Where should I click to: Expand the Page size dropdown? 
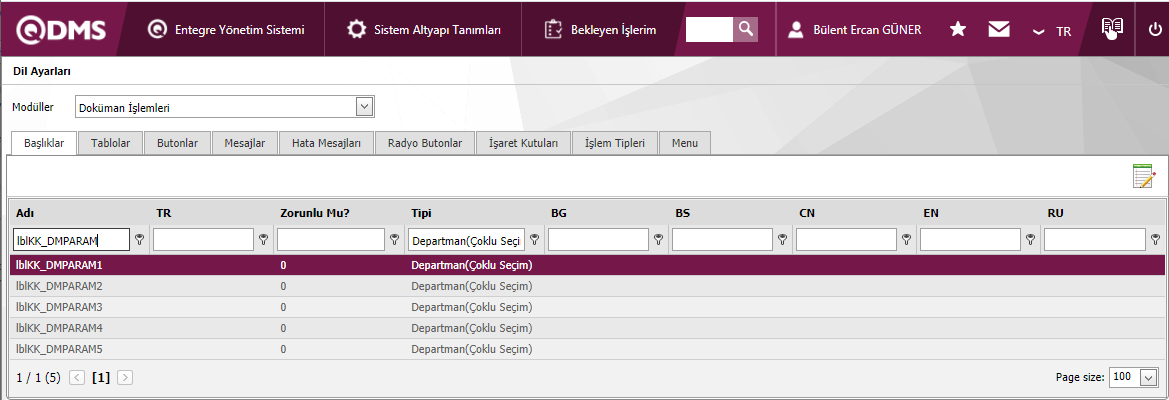(1147, 377)
